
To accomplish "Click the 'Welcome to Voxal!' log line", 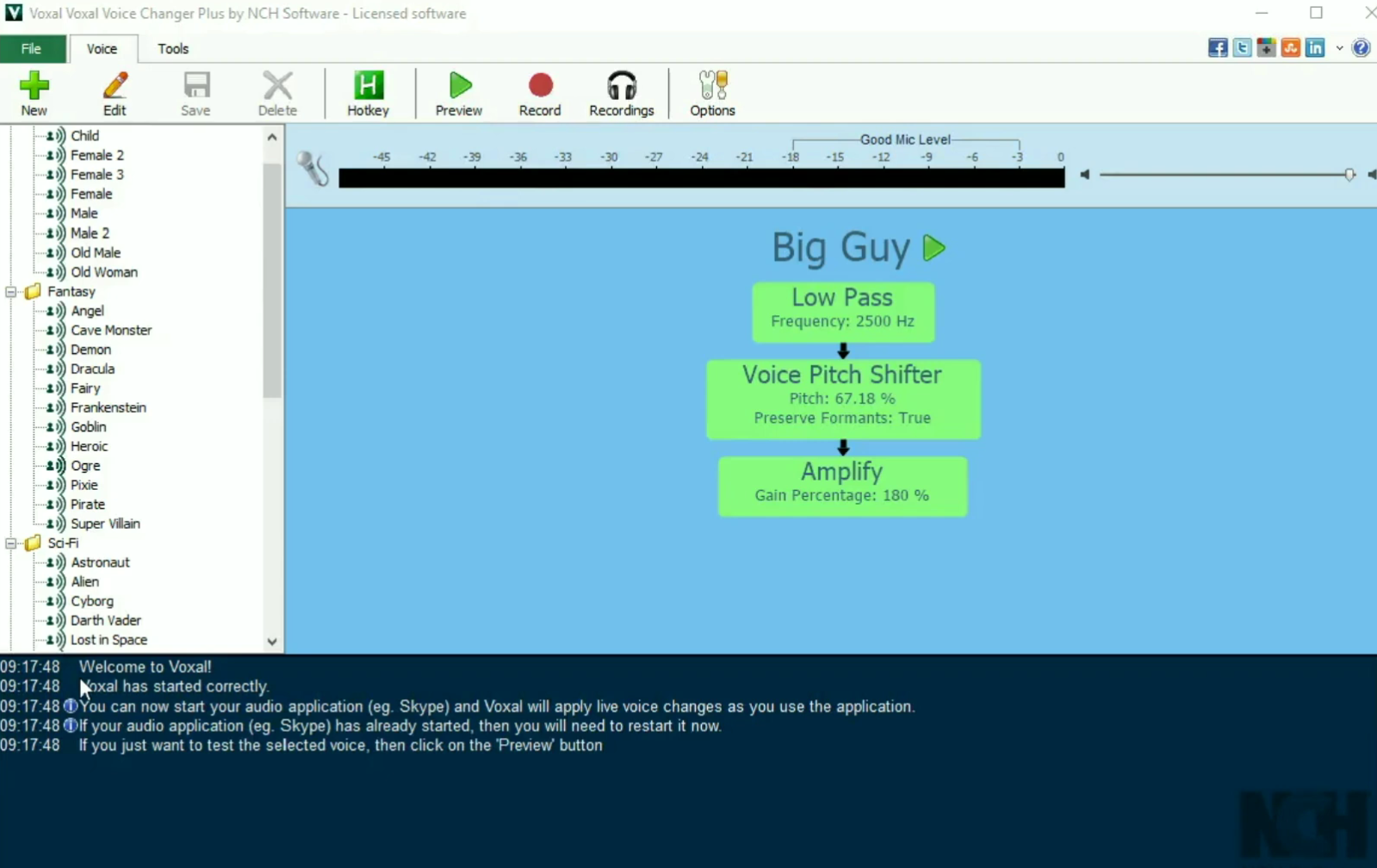I will (146, 667).
